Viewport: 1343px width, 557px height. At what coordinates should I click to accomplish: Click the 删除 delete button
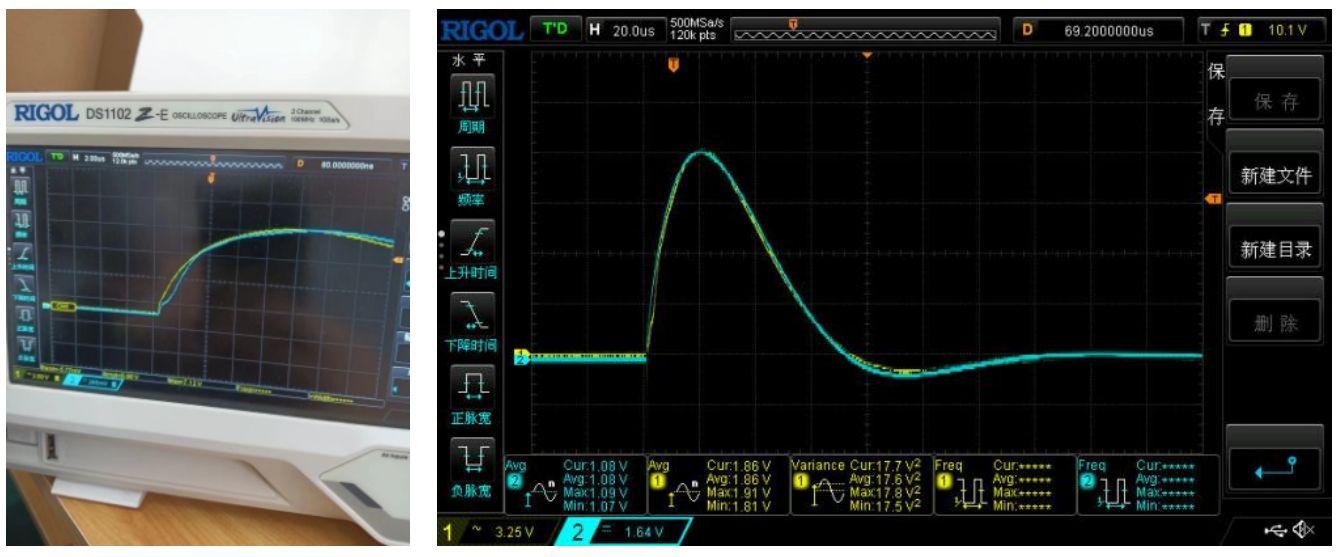pos(1275,323)
